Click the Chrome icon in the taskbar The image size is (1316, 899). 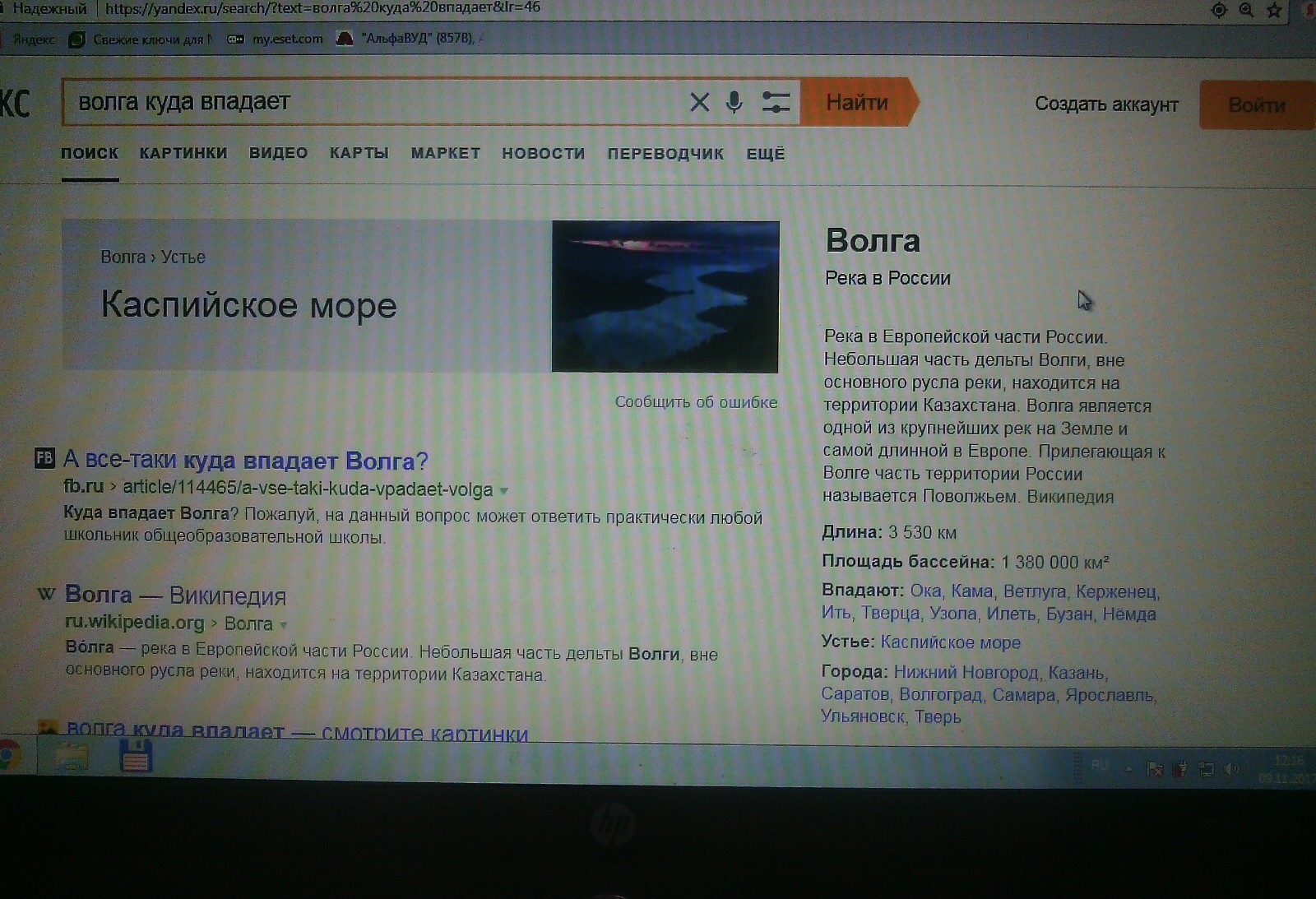[9, 756]
